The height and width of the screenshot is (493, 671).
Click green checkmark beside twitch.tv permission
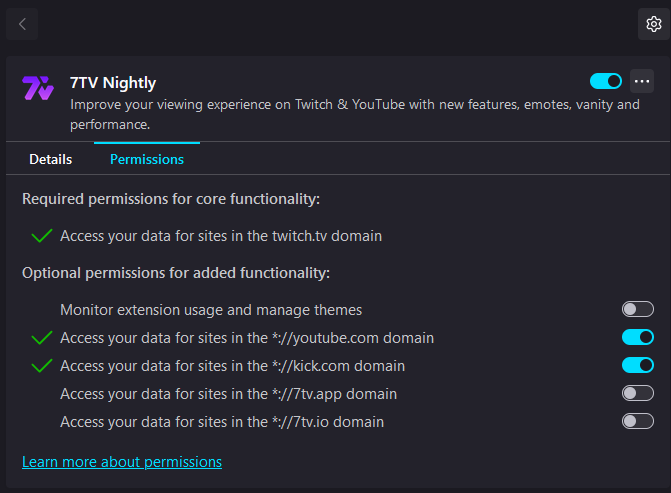(x=42, y=236)
